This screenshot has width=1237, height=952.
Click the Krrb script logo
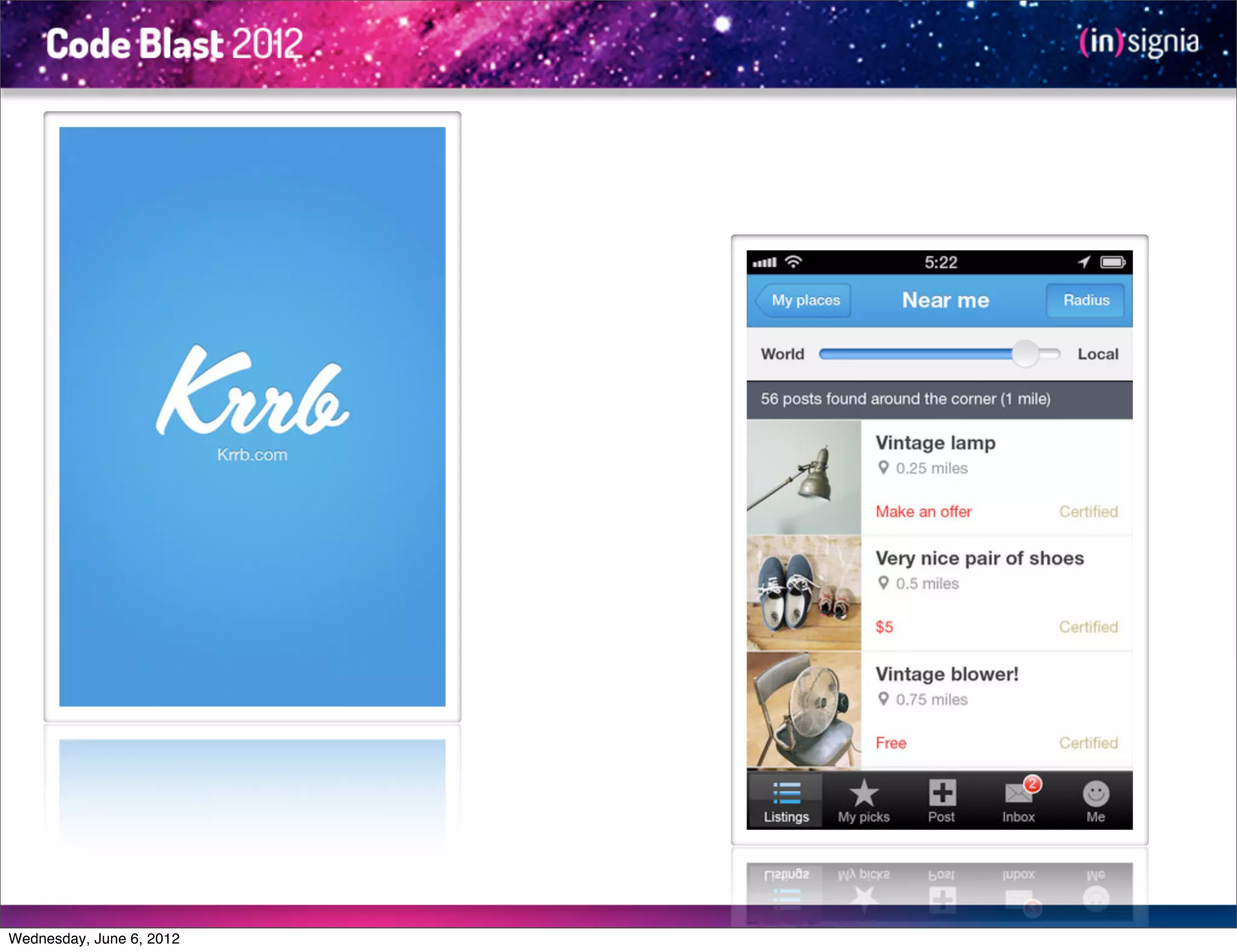tap(252, 391)
